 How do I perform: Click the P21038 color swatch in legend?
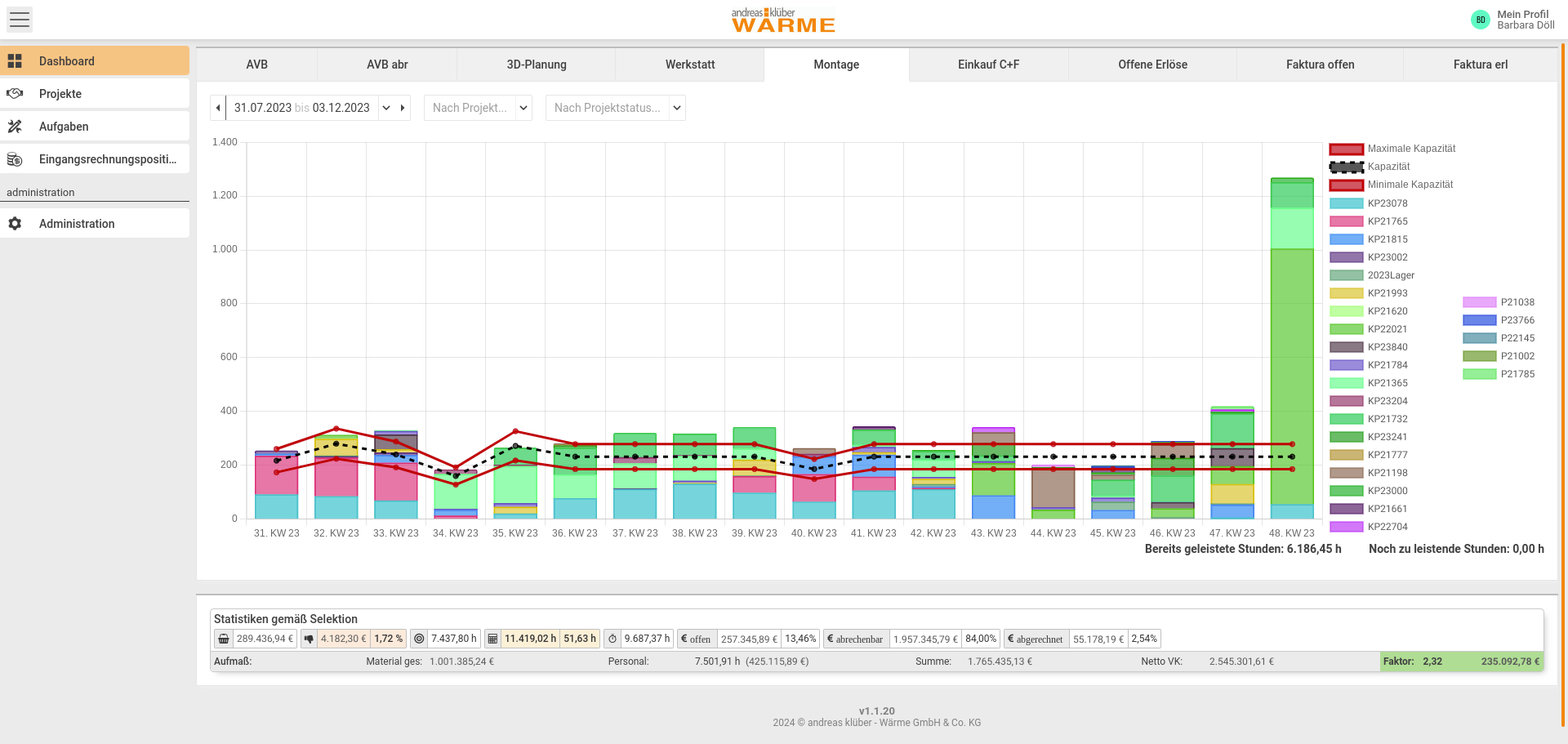(x=1479, y=302)
